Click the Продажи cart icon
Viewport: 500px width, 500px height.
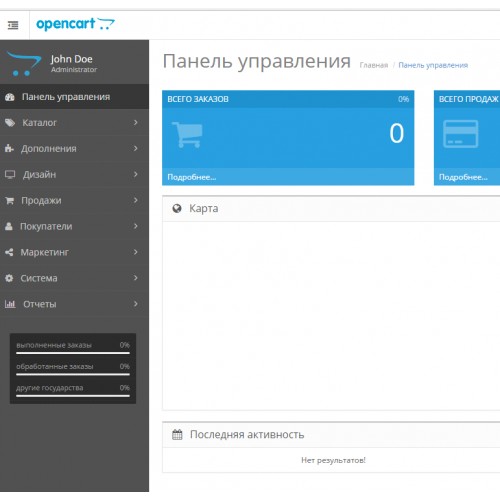(x=10, y=200)
